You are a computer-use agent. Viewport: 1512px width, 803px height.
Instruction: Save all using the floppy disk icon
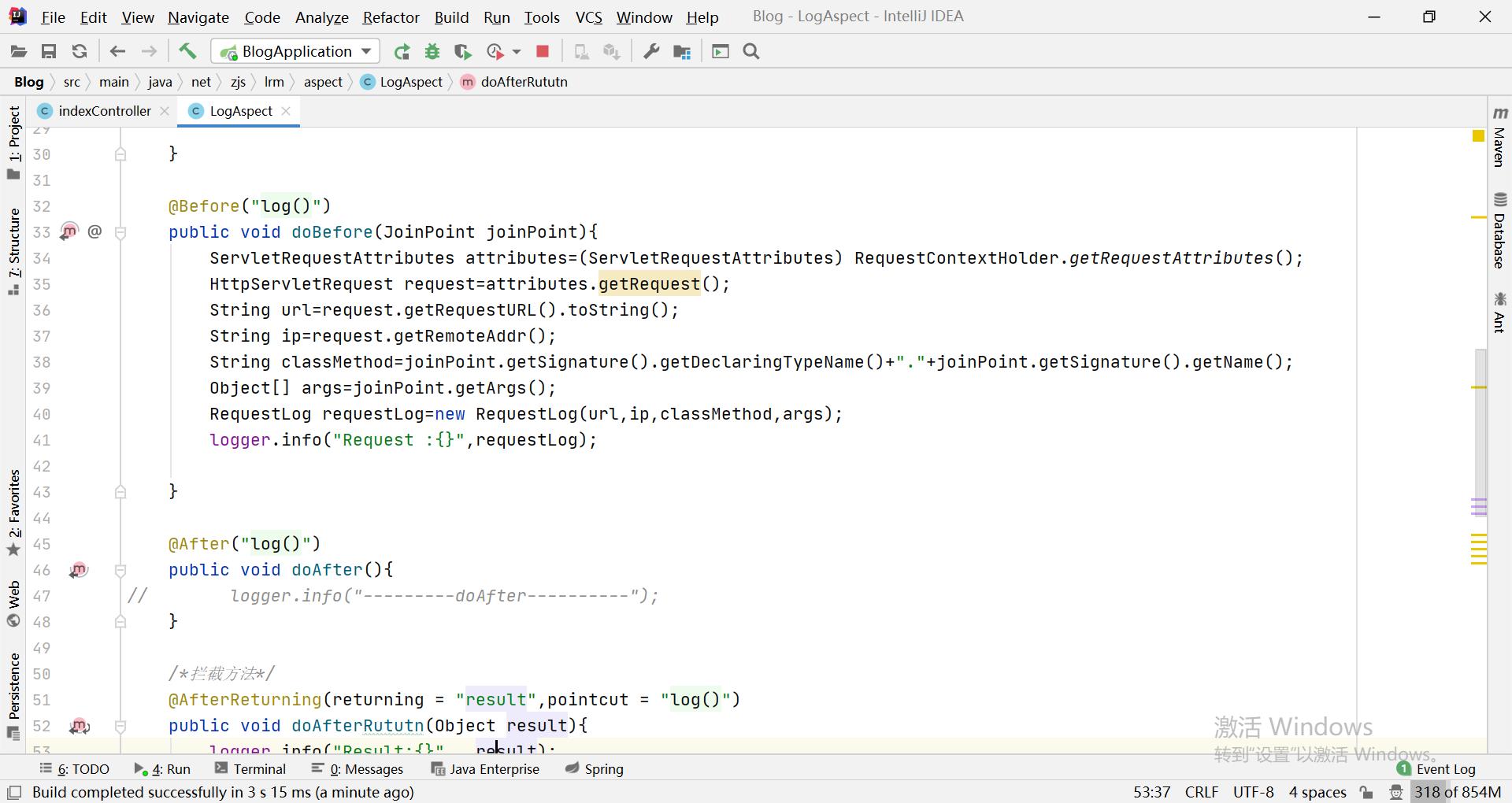pos(49,52)
